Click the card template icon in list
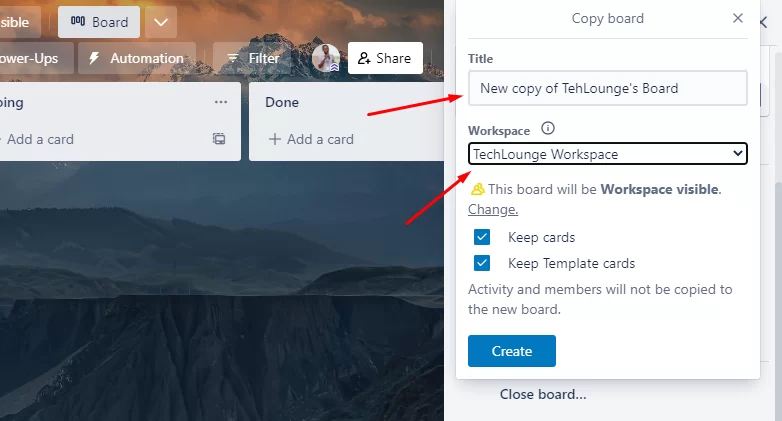 click(x=219, y=139)
